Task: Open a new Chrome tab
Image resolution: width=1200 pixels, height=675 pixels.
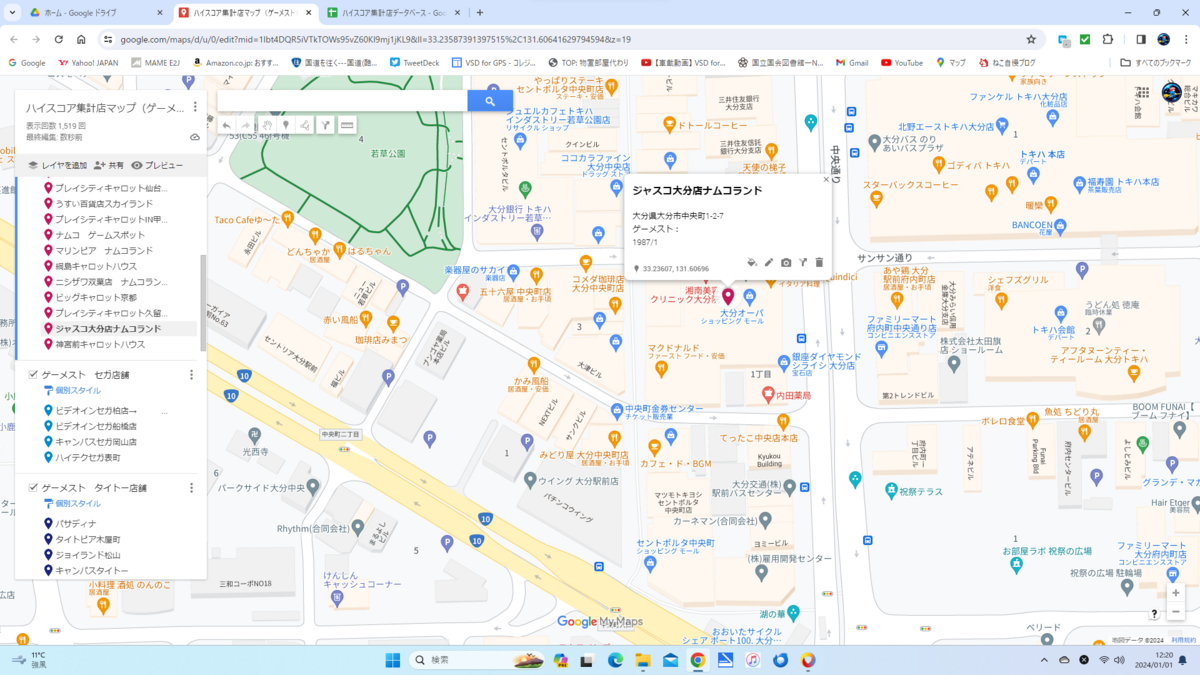Action: tap(480, 12)
